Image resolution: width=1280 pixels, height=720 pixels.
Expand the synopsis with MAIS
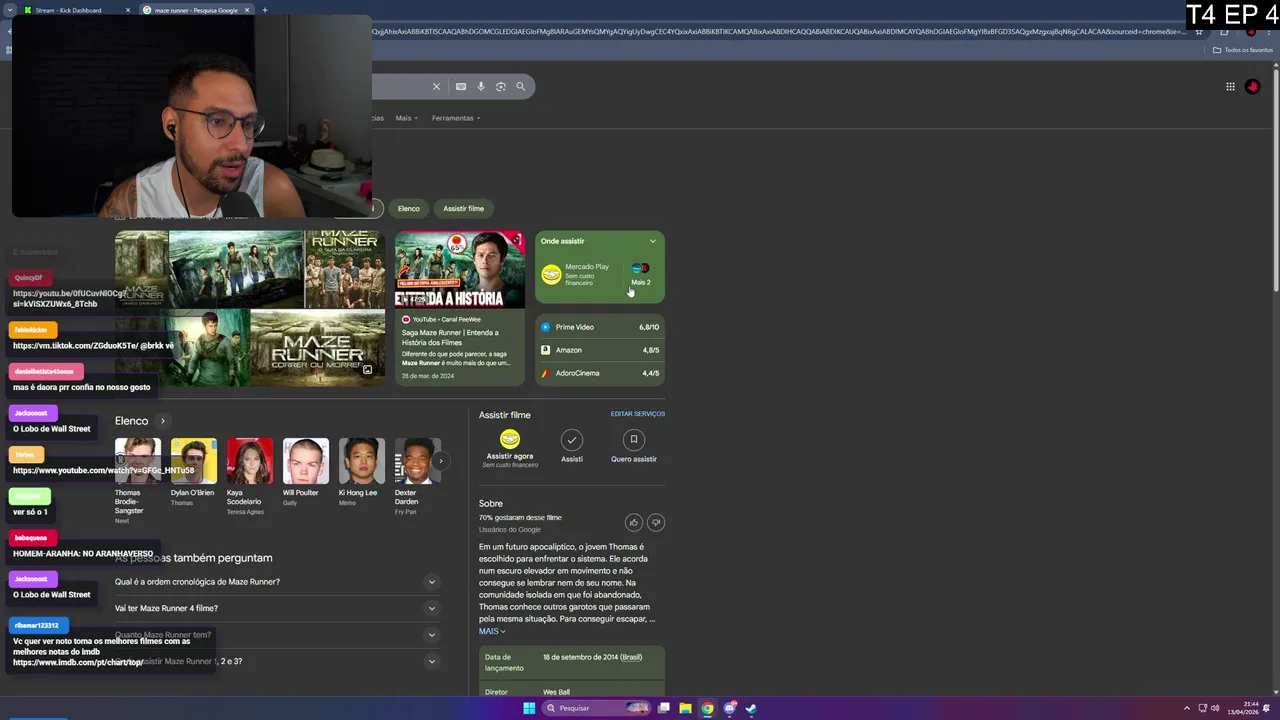[x=492, y=631]
